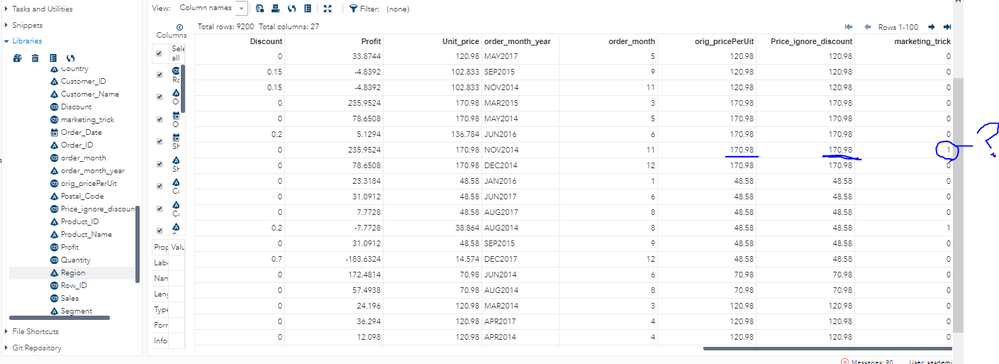Click the refresh icon in Libraries toolbar
This screenshot has width=999, height=364.
click(x=71, y=57)
